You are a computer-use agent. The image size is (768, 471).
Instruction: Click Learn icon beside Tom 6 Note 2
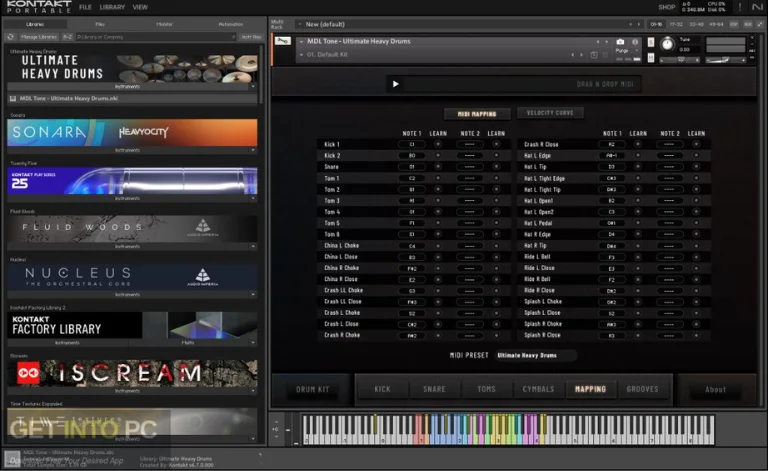click(x=496, y=235)
